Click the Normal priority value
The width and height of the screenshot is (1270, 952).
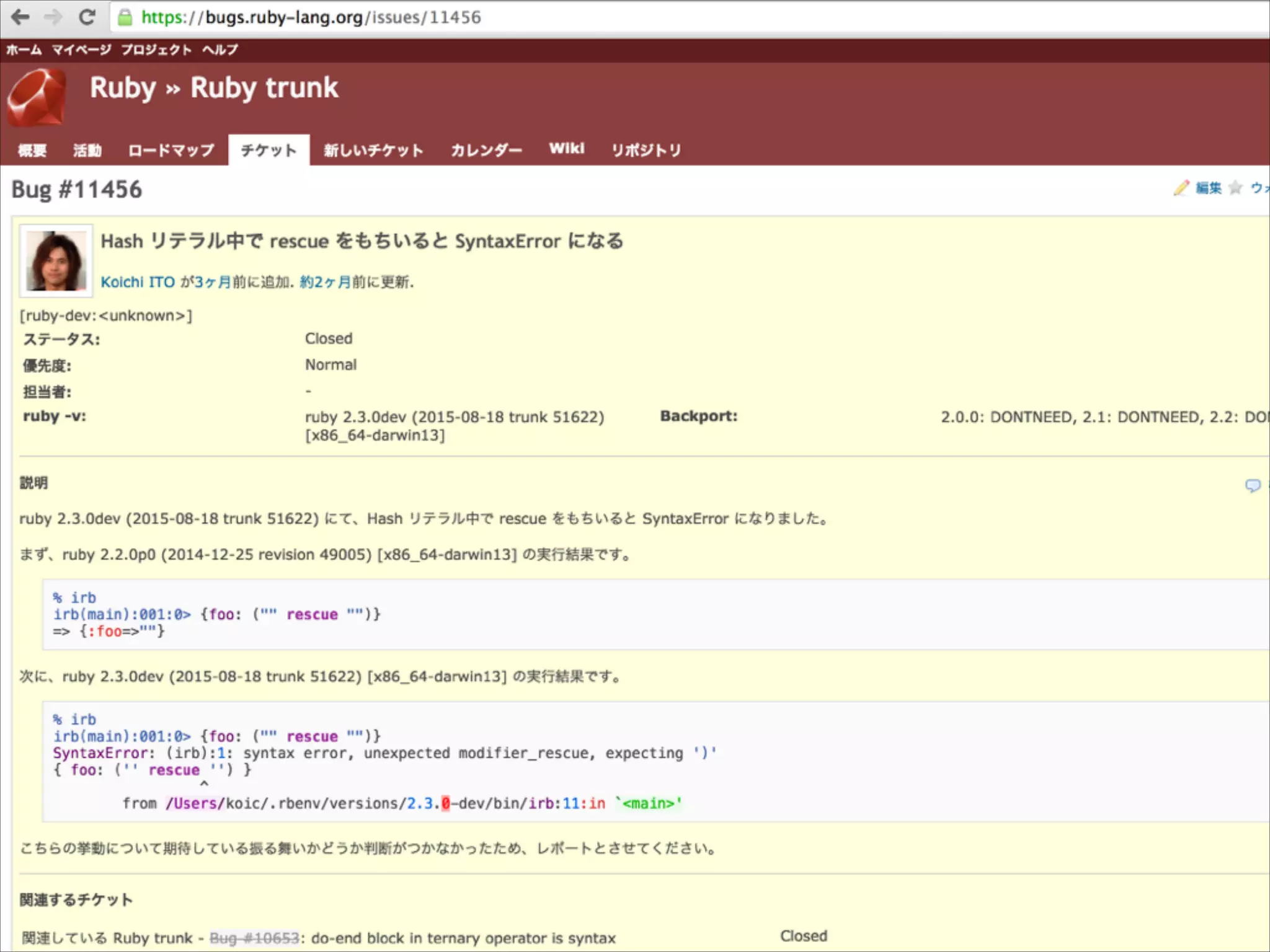(331, 364)
